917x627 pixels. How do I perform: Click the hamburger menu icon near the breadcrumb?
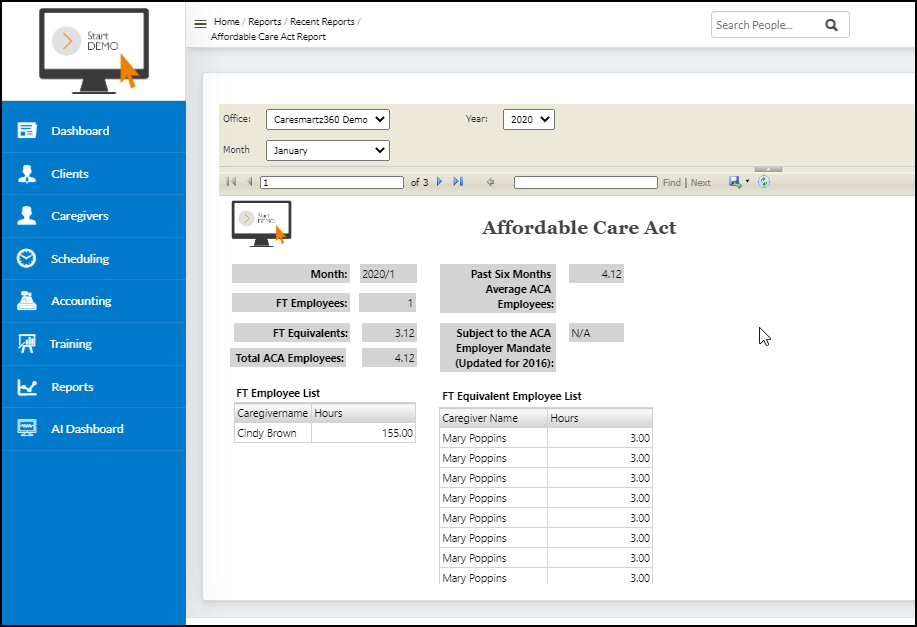click(201, 22)
